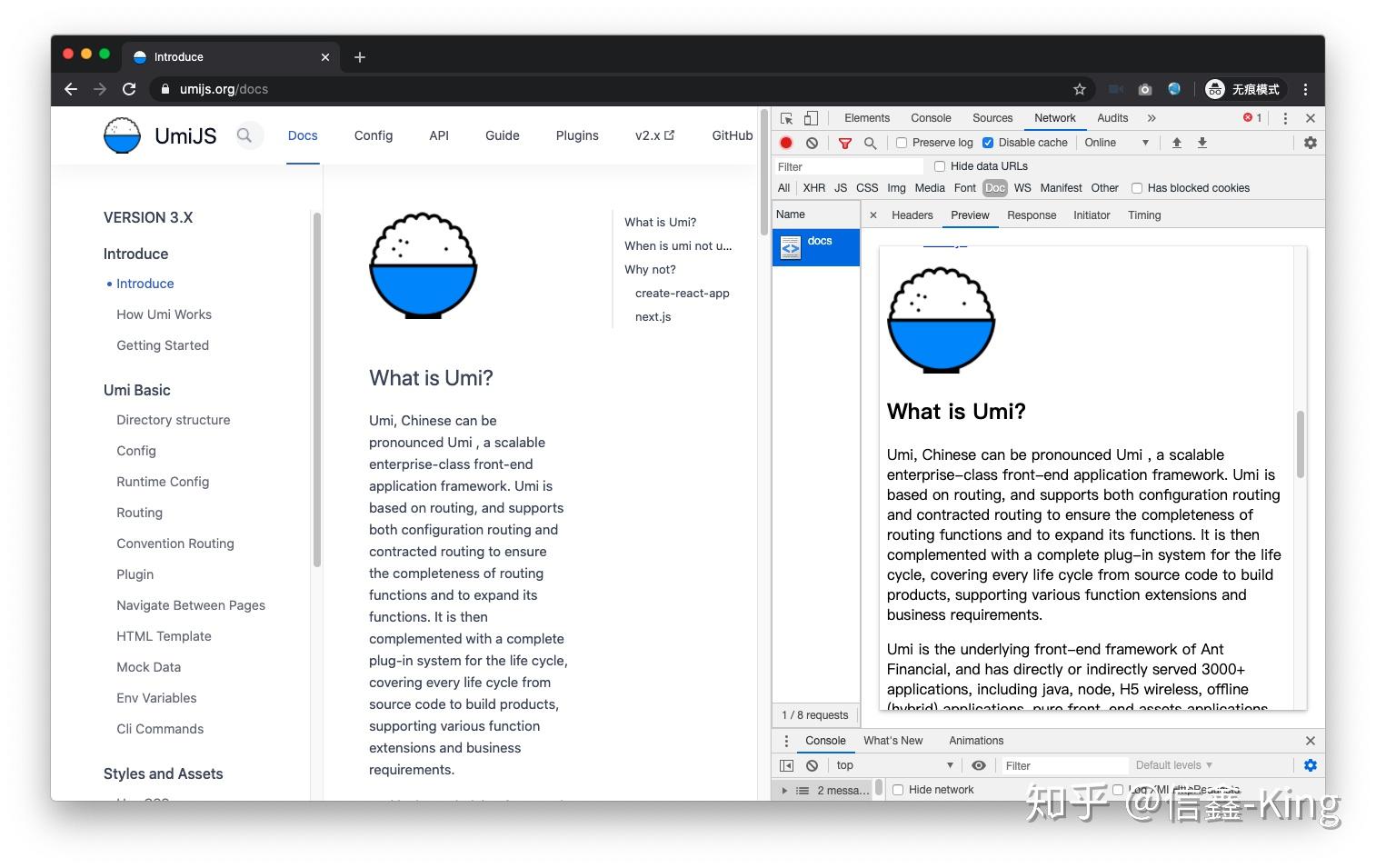
Task: Open the Default levels dropdown
Action: 1173,765
